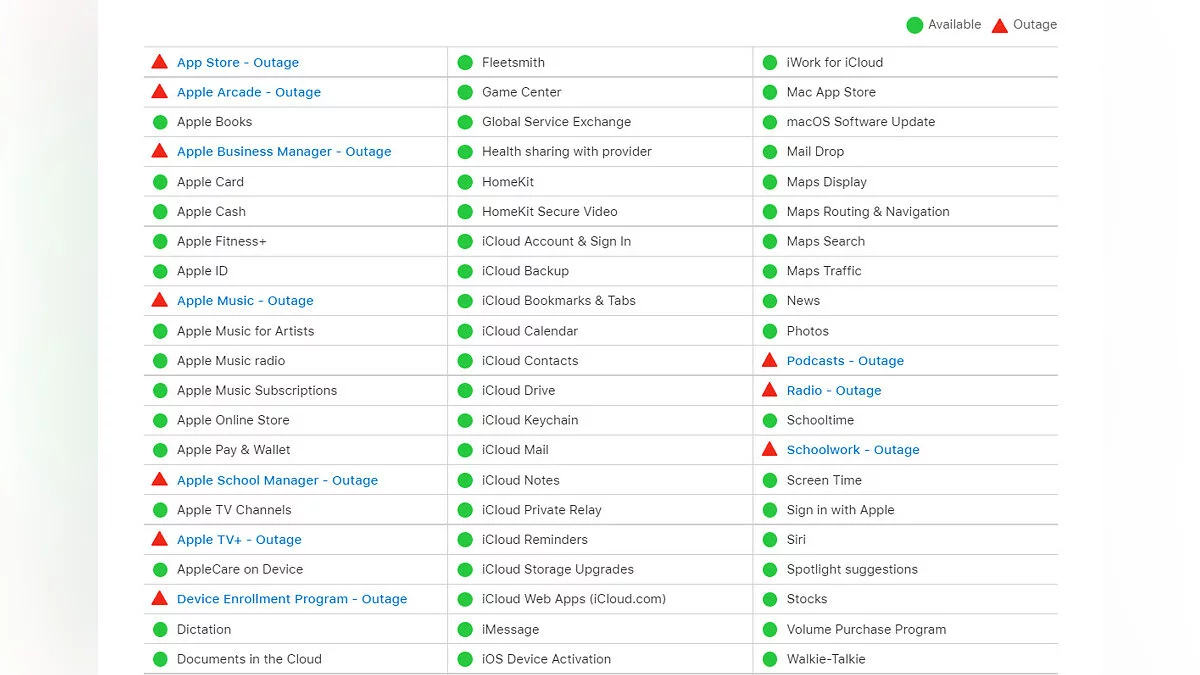Open the Apple Business Manager - Outage link

[x=284, y=152]
